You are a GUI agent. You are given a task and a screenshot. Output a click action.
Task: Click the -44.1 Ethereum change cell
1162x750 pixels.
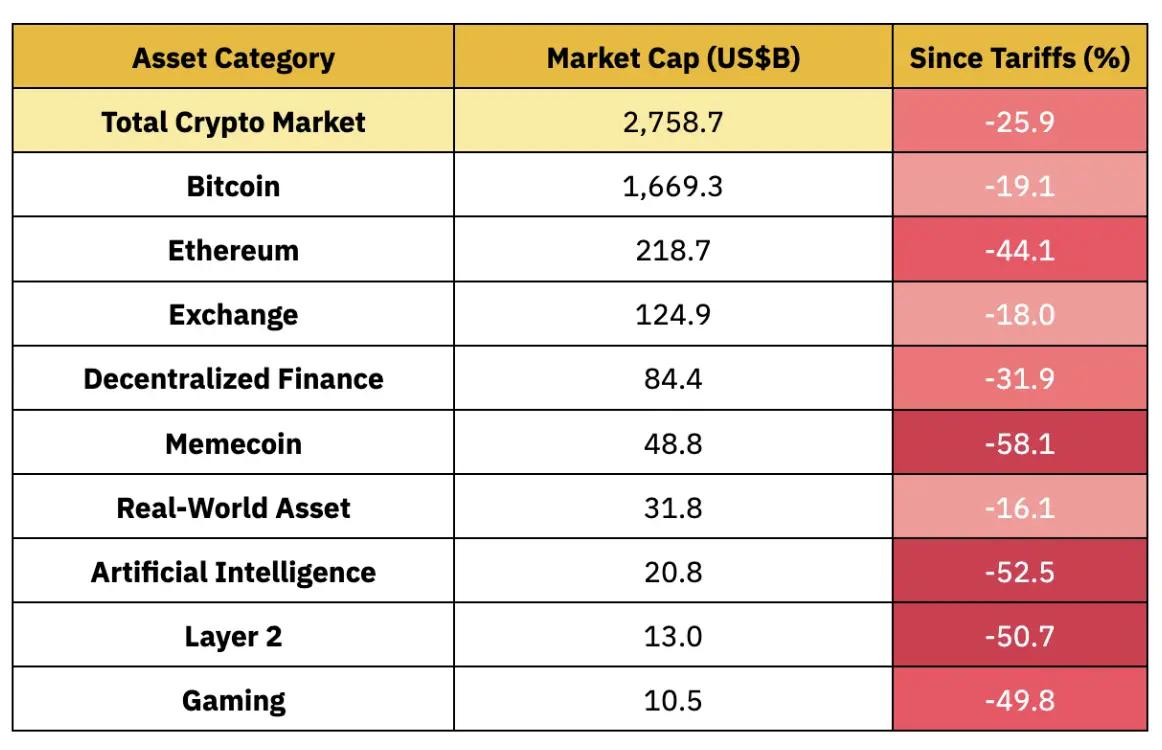coord(1019,250)
